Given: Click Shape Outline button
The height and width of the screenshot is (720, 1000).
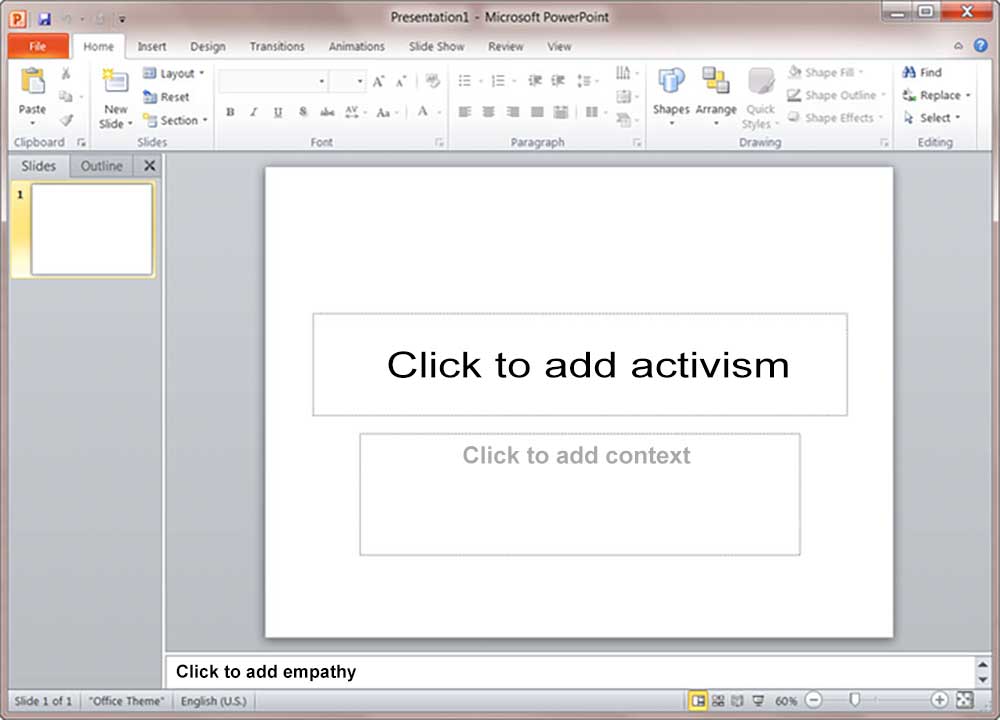Looking at the screenshot, I should point(836,96).
